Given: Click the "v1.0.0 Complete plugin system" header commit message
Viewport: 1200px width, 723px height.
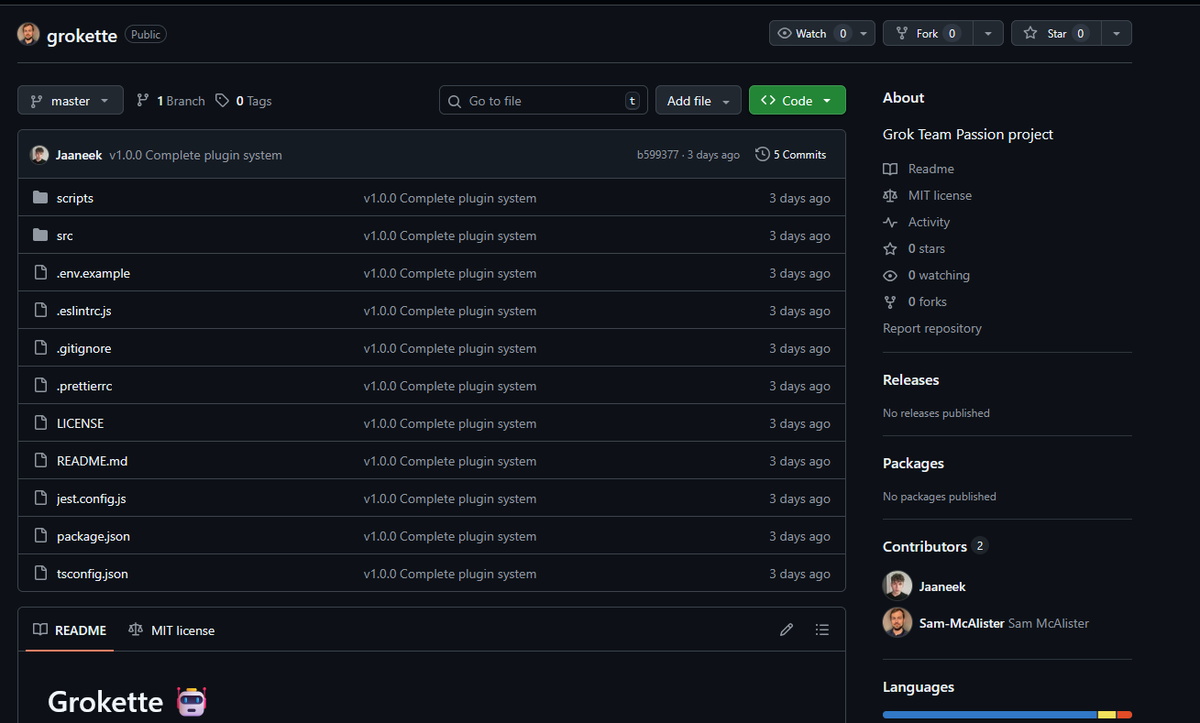Looking at the screenshot, I should [196, 155].
